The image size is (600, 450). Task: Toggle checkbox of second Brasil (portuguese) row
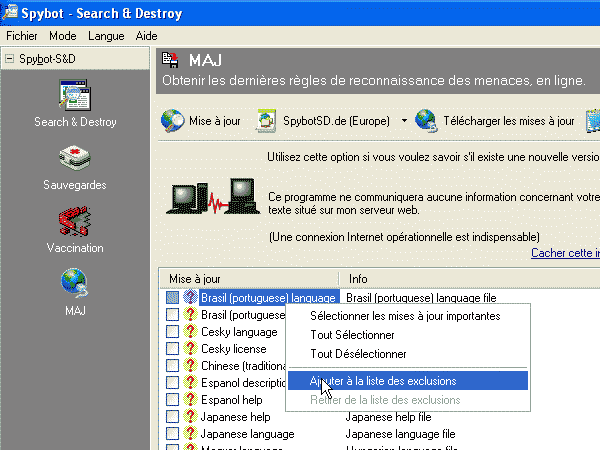(173, 315)
